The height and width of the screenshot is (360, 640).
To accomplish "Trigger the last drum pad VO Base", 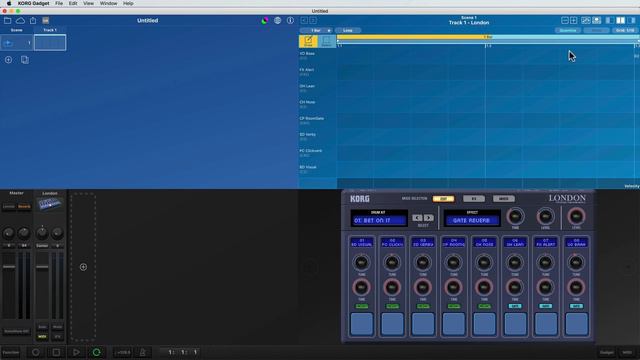I will coord(576,324).
